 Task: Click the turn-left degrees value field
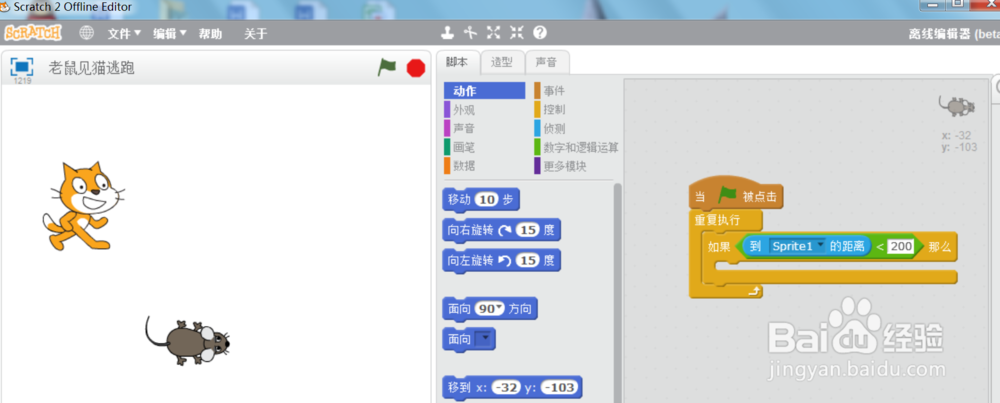527,261
